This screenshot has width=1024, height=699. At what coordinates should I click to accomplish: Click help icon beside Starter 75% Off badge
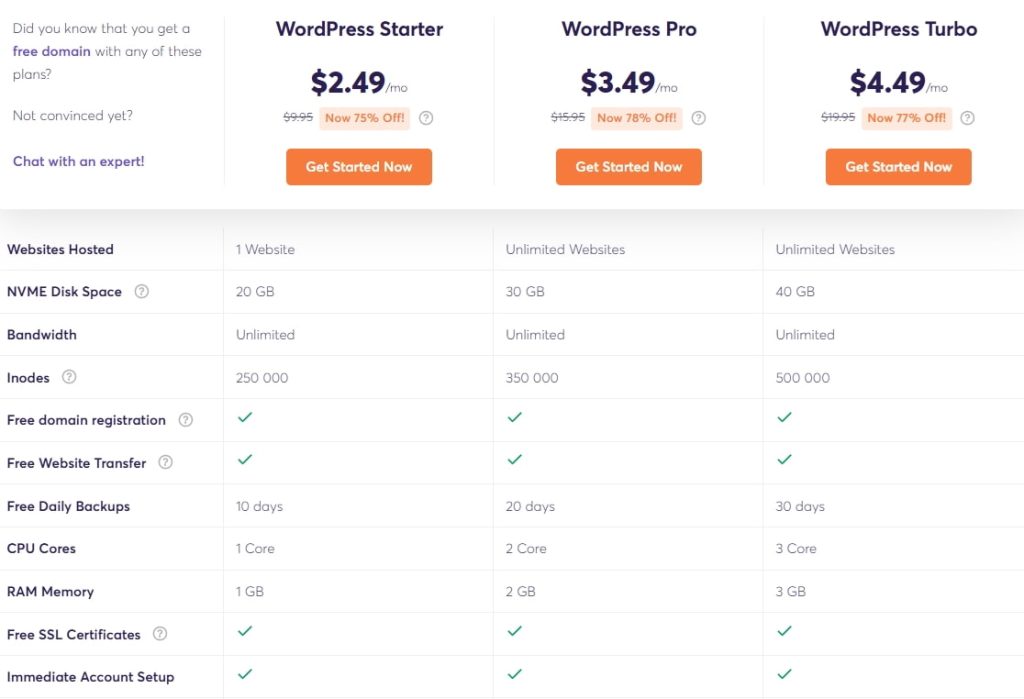point(426,118)
